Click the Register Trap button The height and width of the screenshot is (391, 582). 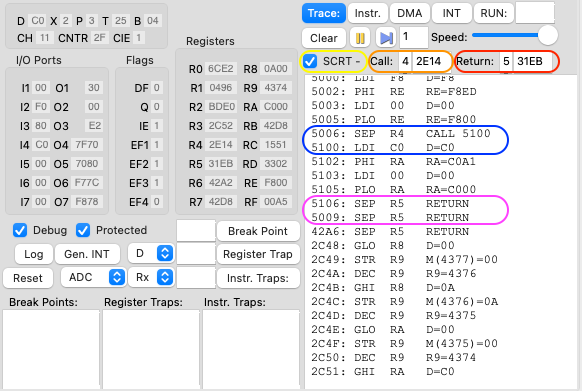258,254
